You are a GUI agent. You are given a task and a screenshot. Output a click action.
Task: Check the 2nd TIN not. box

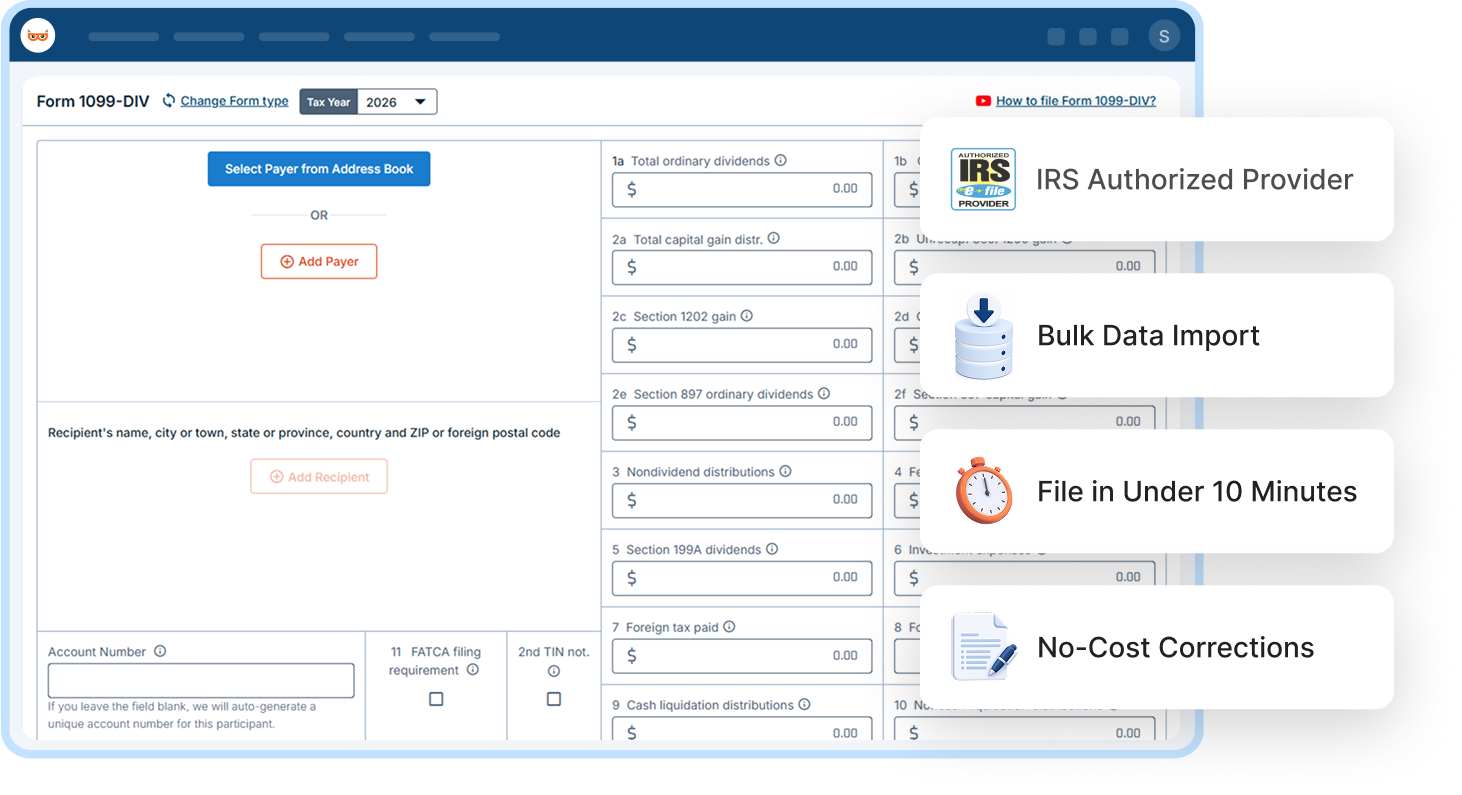click(x=554, y=699)
